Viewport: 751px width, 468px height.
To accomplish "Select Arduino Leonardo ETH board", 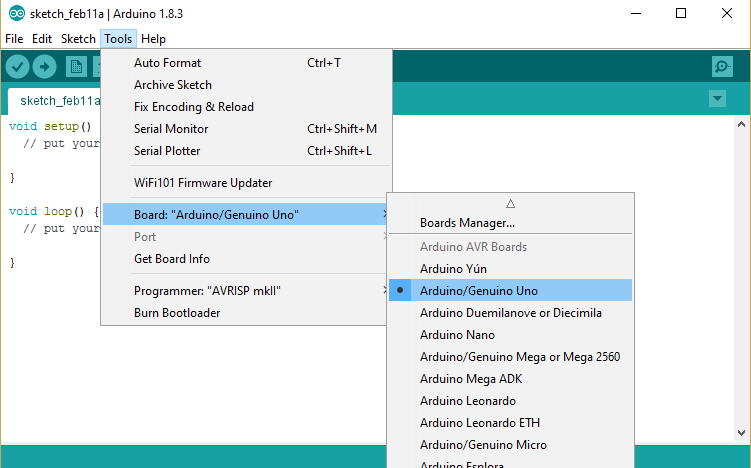I will click(x=511, y=423).
